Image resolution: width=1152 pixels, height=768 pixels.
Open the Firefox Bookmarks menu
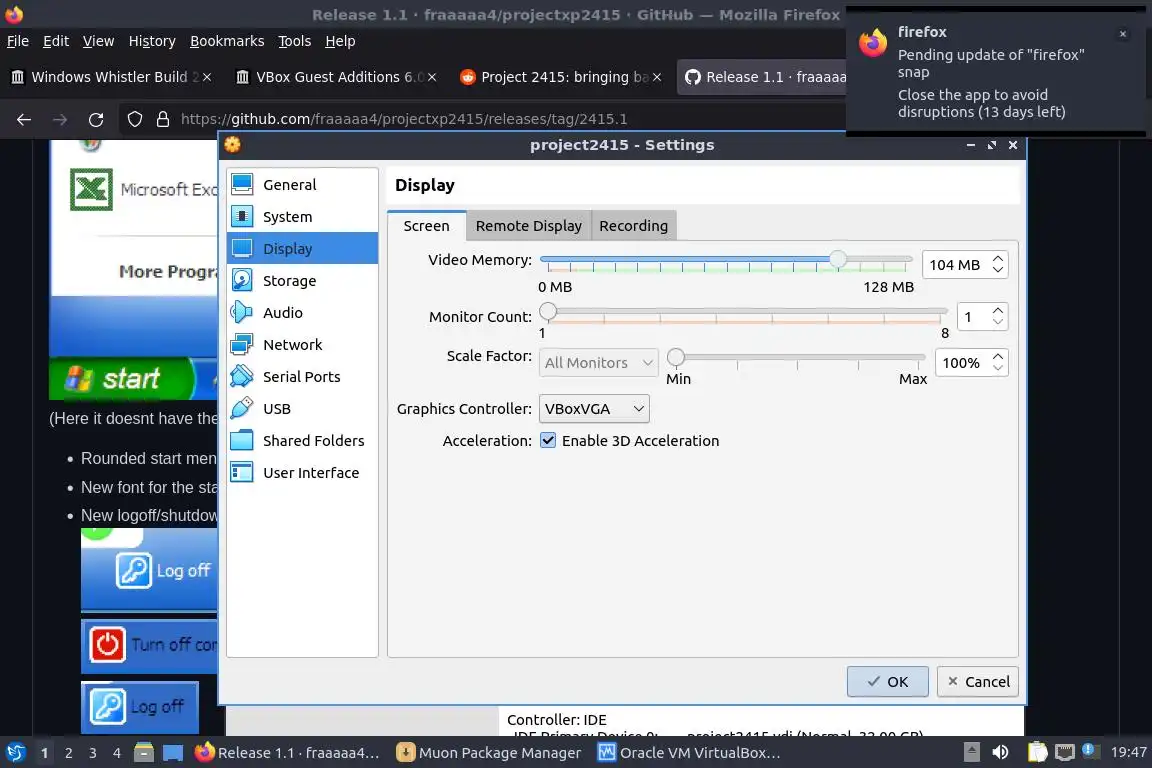point(227,41)
